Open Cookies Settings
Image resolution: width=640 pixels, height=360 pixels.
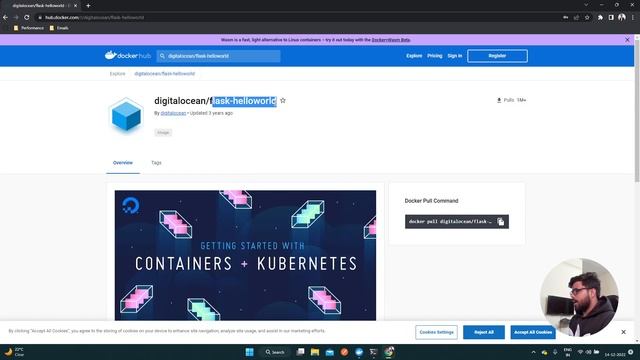coord(436,332)
